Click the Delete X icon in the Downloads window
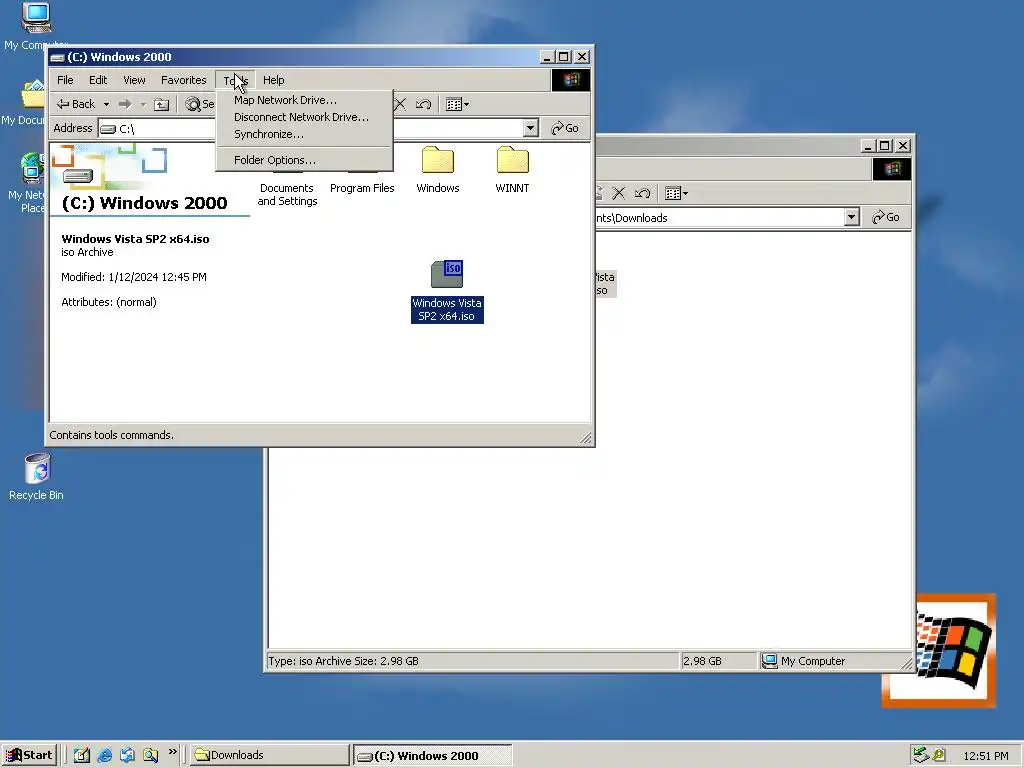 pos(618,193)
